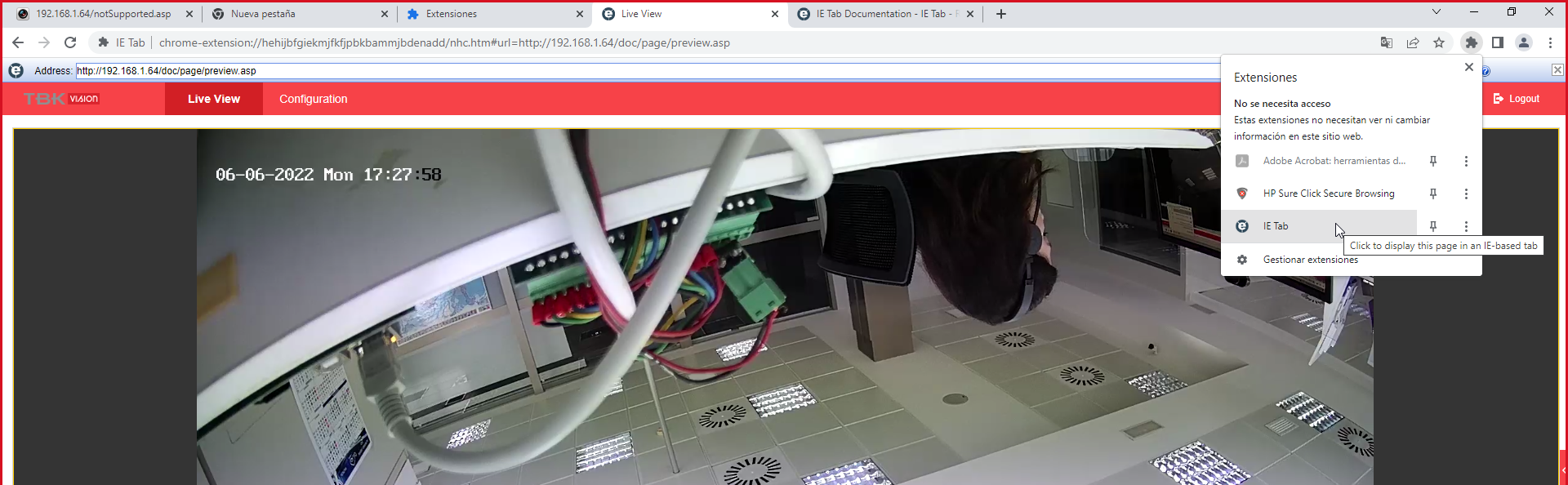The image size is (1568, 485).
Task: Open more options for HP Sure Click
Action: tap(1466, 194)
